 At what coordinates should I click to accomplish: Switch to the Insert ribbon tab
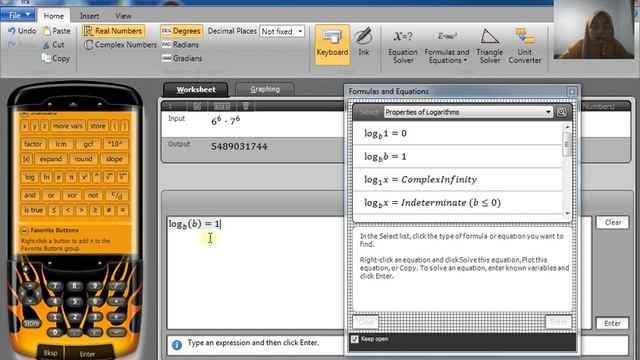(x=89, y=16)
